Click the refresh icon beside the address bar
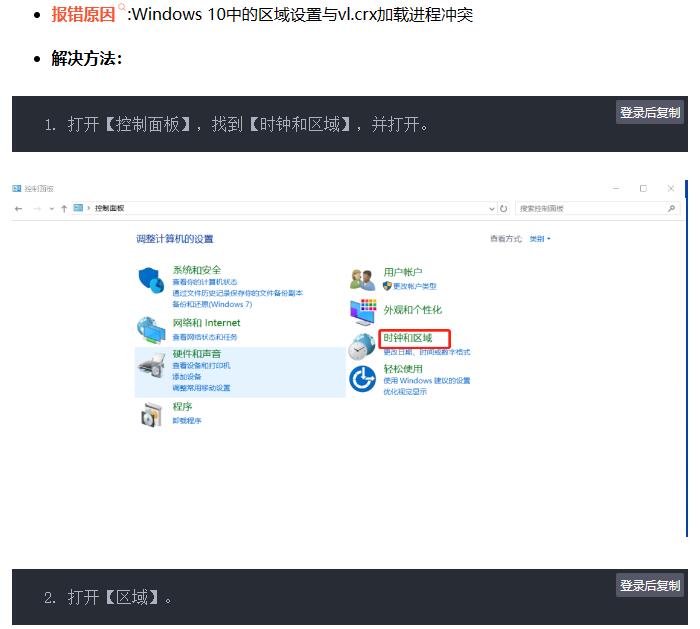The width and height of the screenshot is (700, 629). point(504,208)
